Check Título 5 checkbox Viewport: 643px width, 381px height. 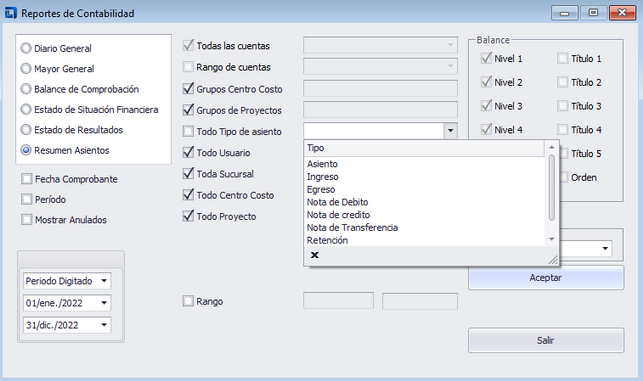564,153
